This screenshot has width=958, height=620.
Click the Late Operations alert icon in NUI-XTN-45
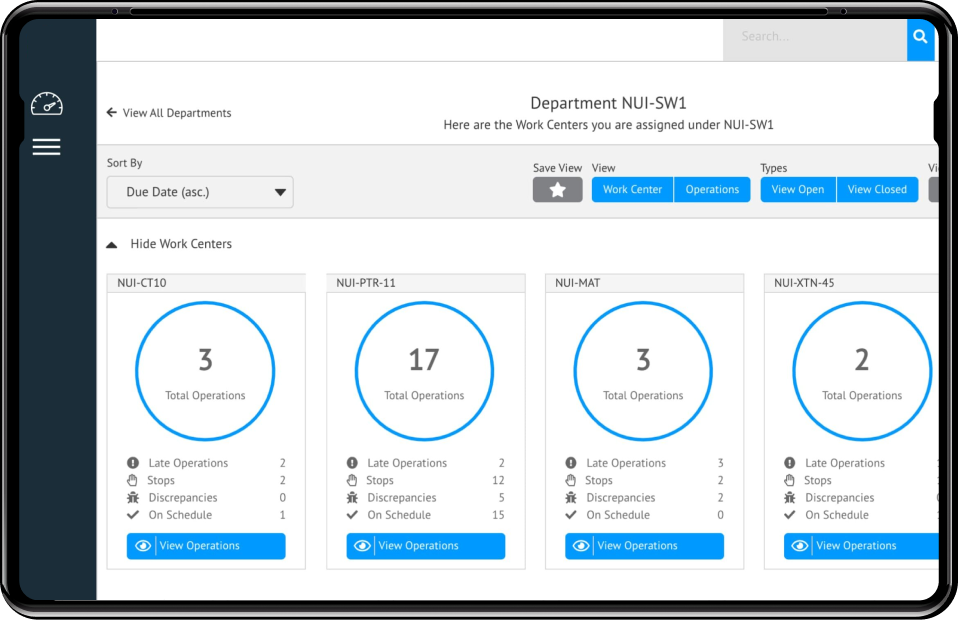pos(789,463)
